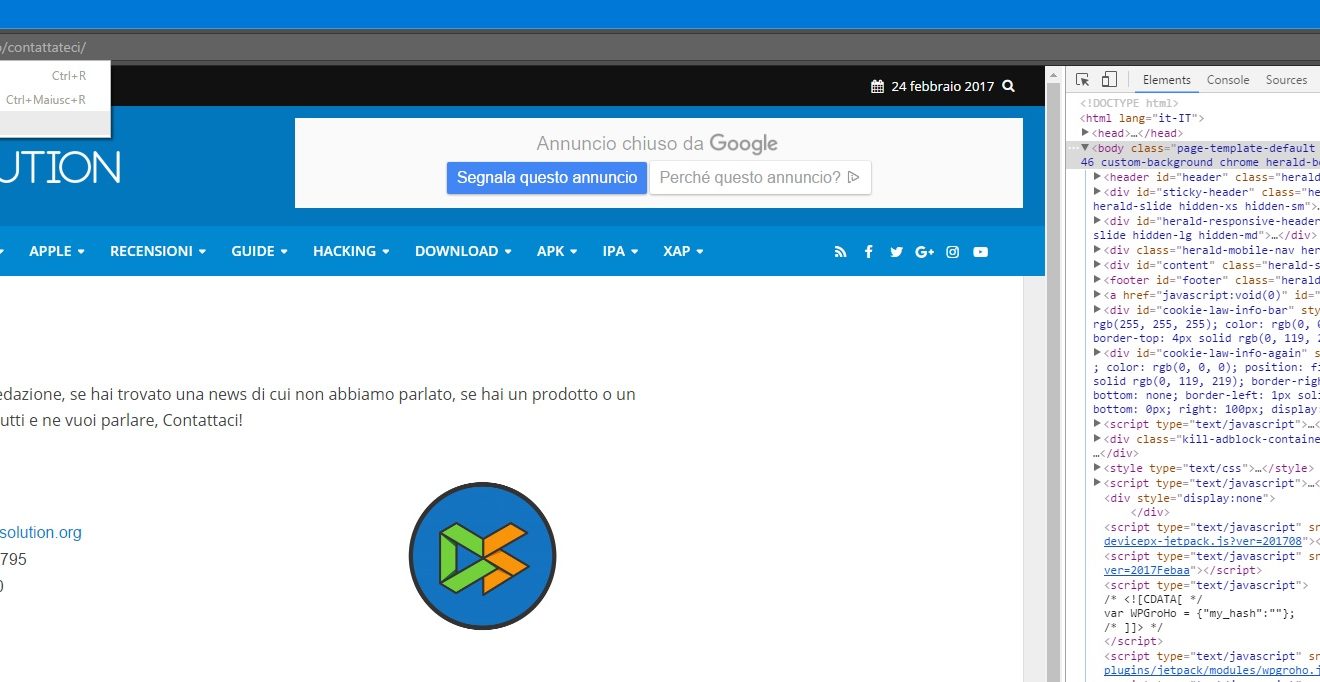This screenshot has height=682, width=1320.
Task: Open the IPA dropdown menu
Action: pyautogui.click(x=620, y=251)
